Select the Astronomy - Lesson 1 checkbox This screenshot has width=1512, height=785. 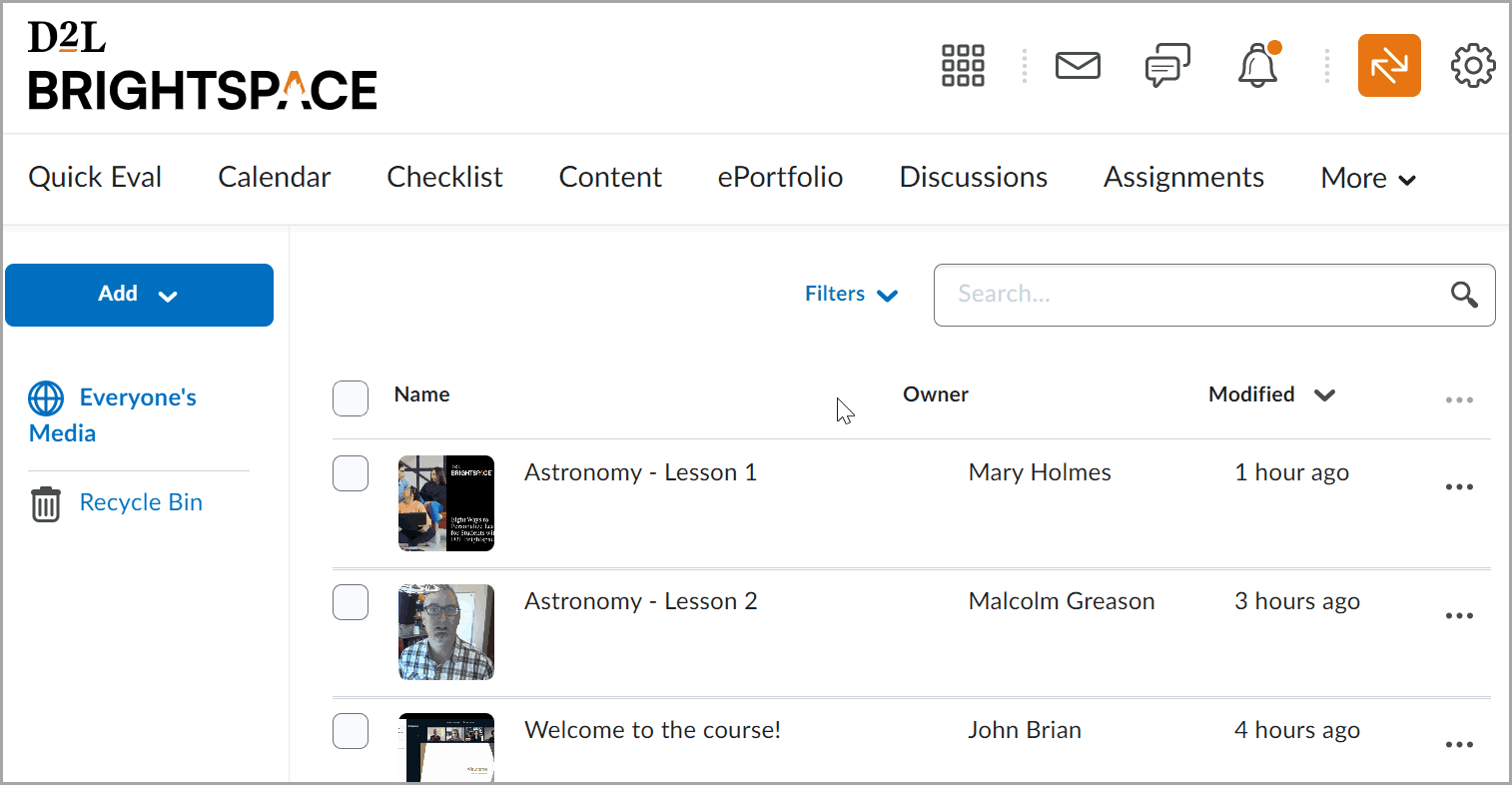351,473
